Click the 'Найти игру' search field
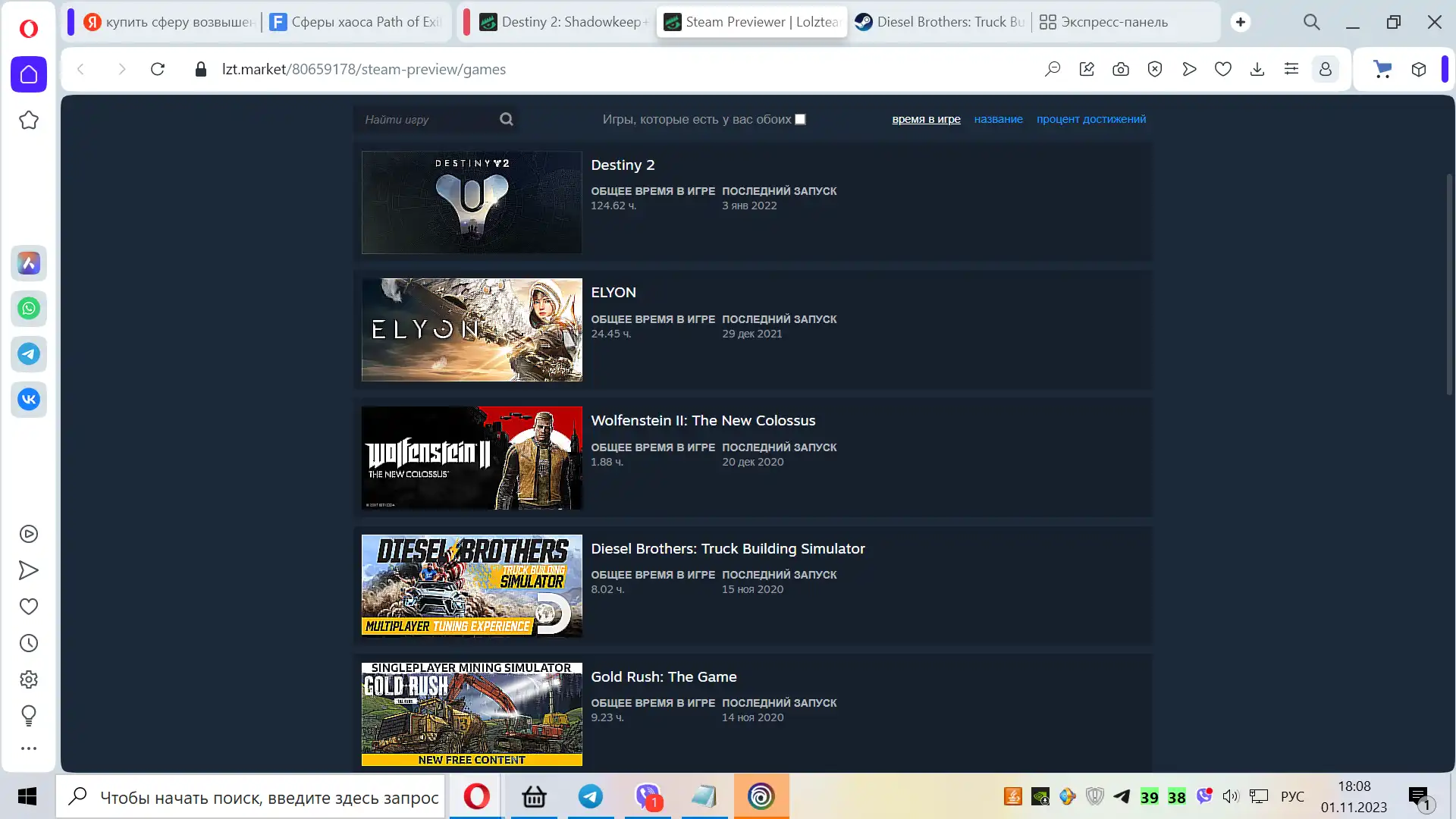 [428, 119]
